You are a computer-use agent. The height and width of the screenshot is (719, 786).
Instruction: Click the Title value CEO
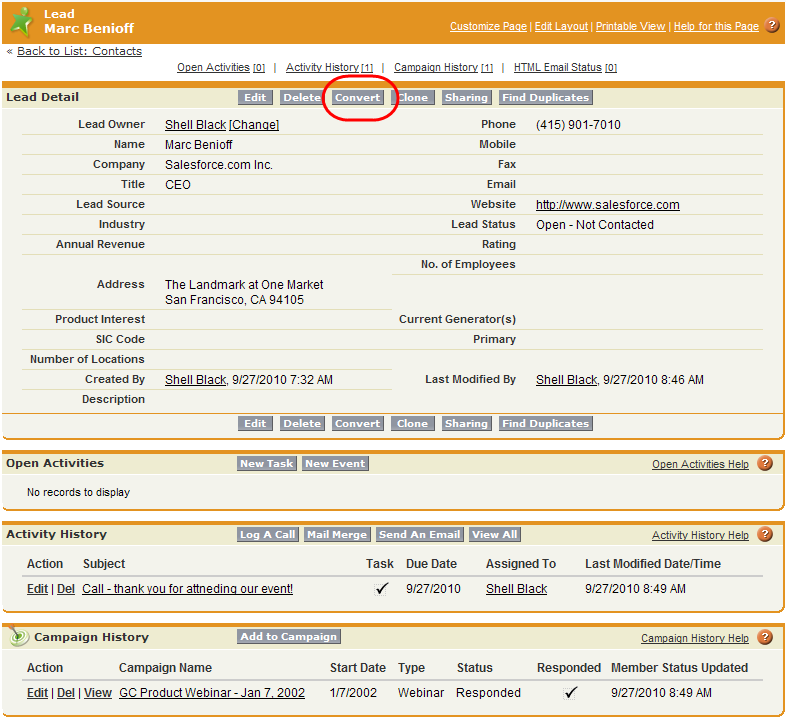click(178, 185)
